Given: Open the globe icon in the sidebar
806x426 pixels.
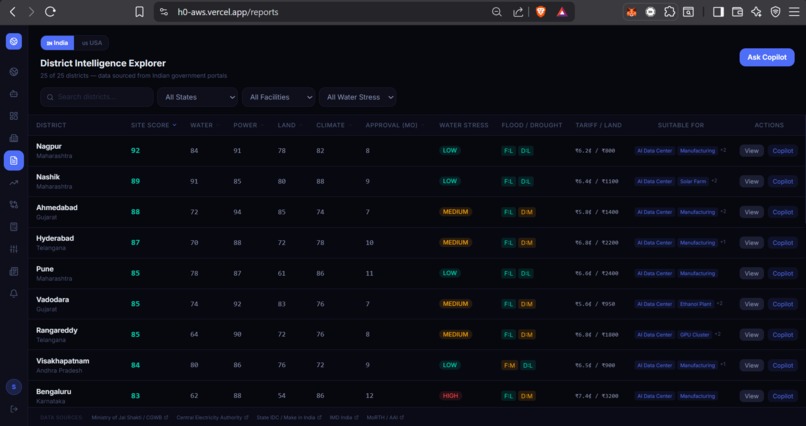Looking at the screenshot, I should 14,72.
